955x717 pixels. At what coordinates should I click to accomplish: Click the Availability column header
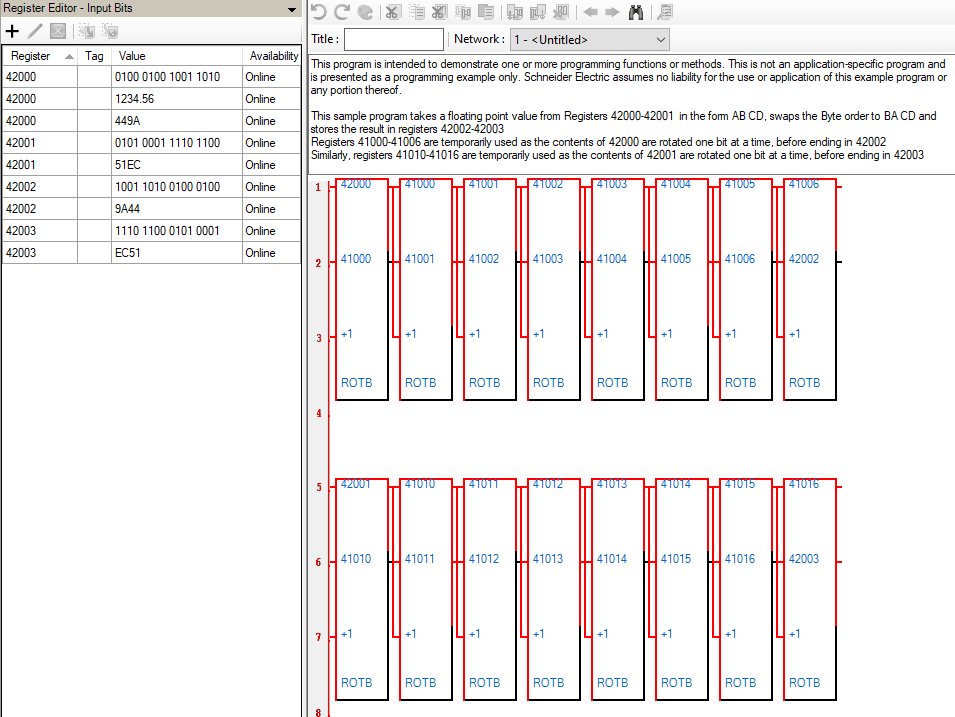click(273, 55)
